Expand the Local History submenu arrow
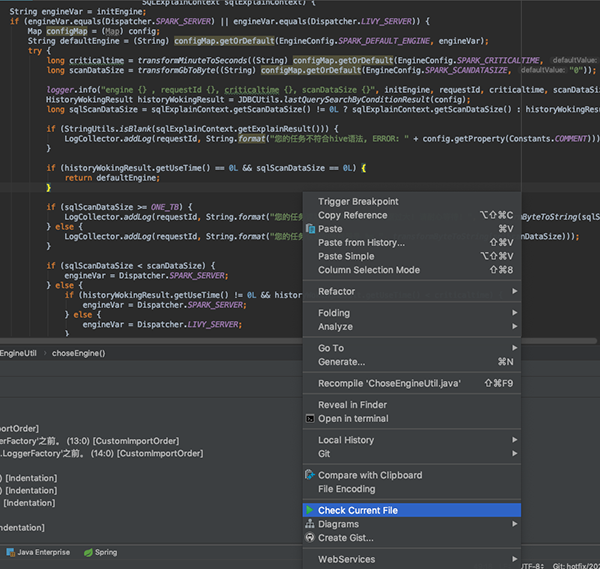This screenshot has width=600, height=569. coord(515,440)
